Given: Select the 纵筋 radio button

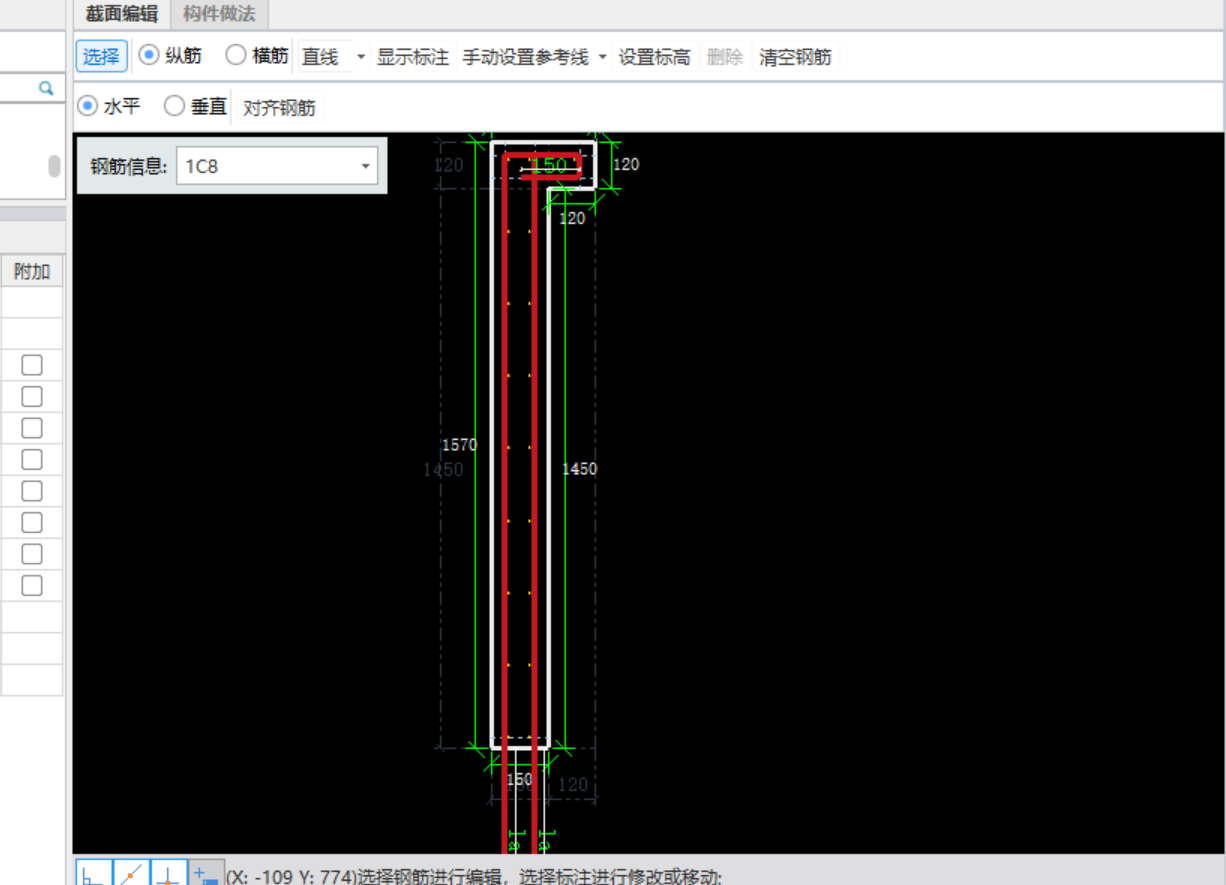Looking at the screenshot, I should (x=149, y=55).
